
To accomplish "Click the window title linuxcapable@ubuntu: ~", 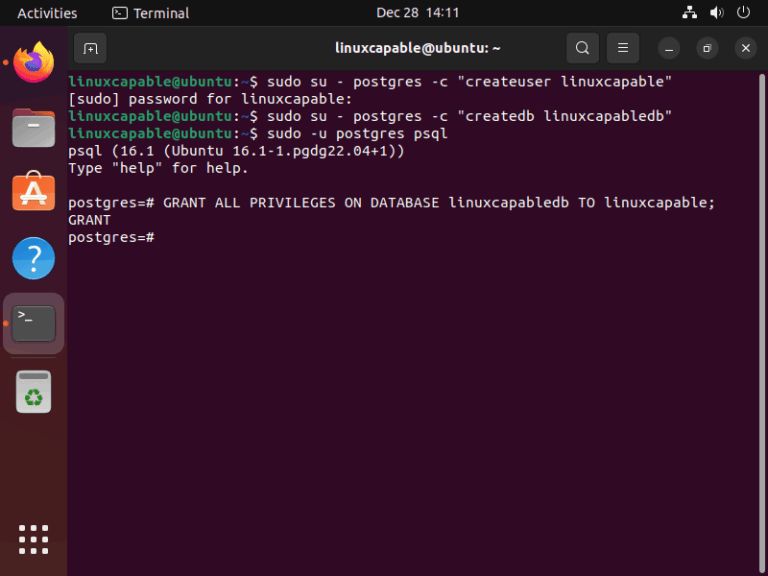I will pyautogui.click(x=417, y=48).
